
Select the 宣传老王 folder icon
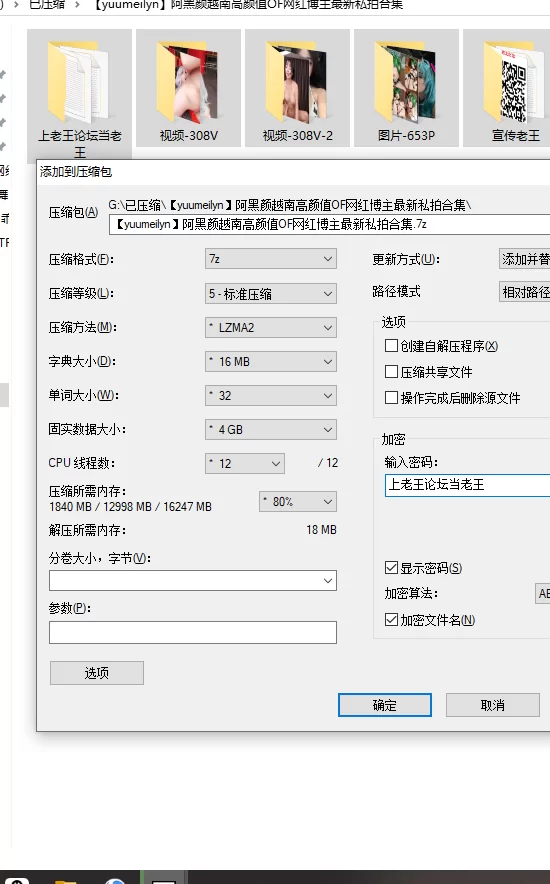[x=514, y=80]
